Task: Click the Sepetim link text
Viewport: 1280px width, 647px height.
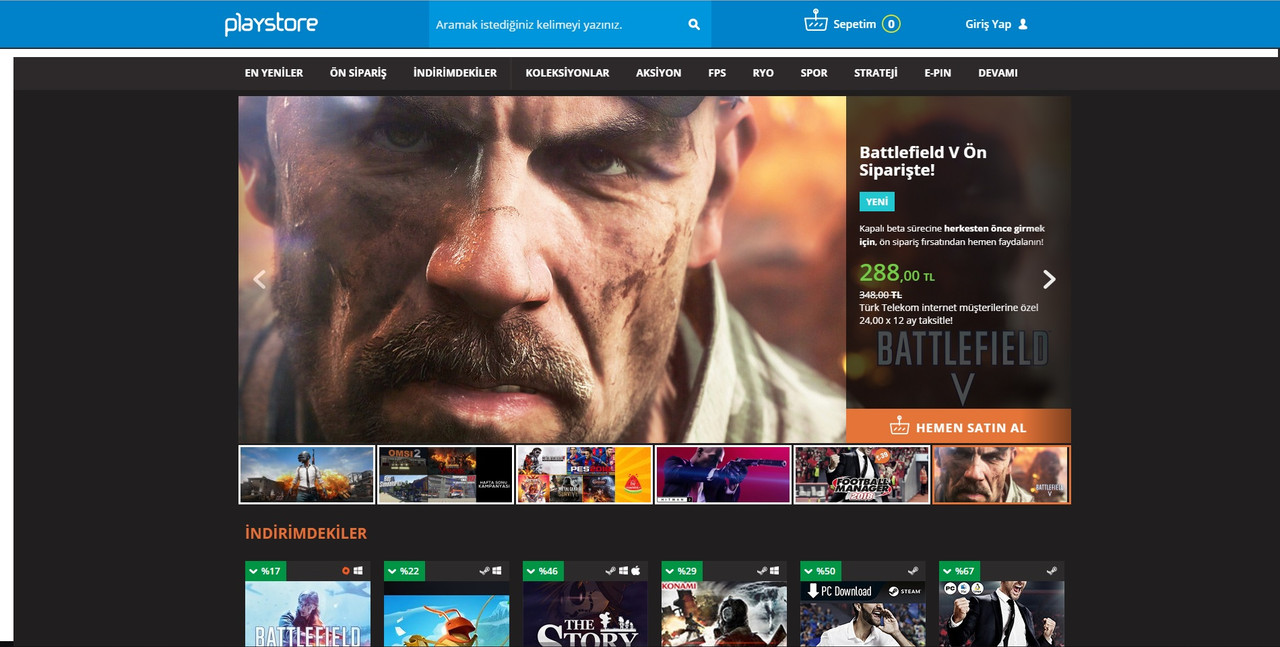Action: [x=855, y=24]
